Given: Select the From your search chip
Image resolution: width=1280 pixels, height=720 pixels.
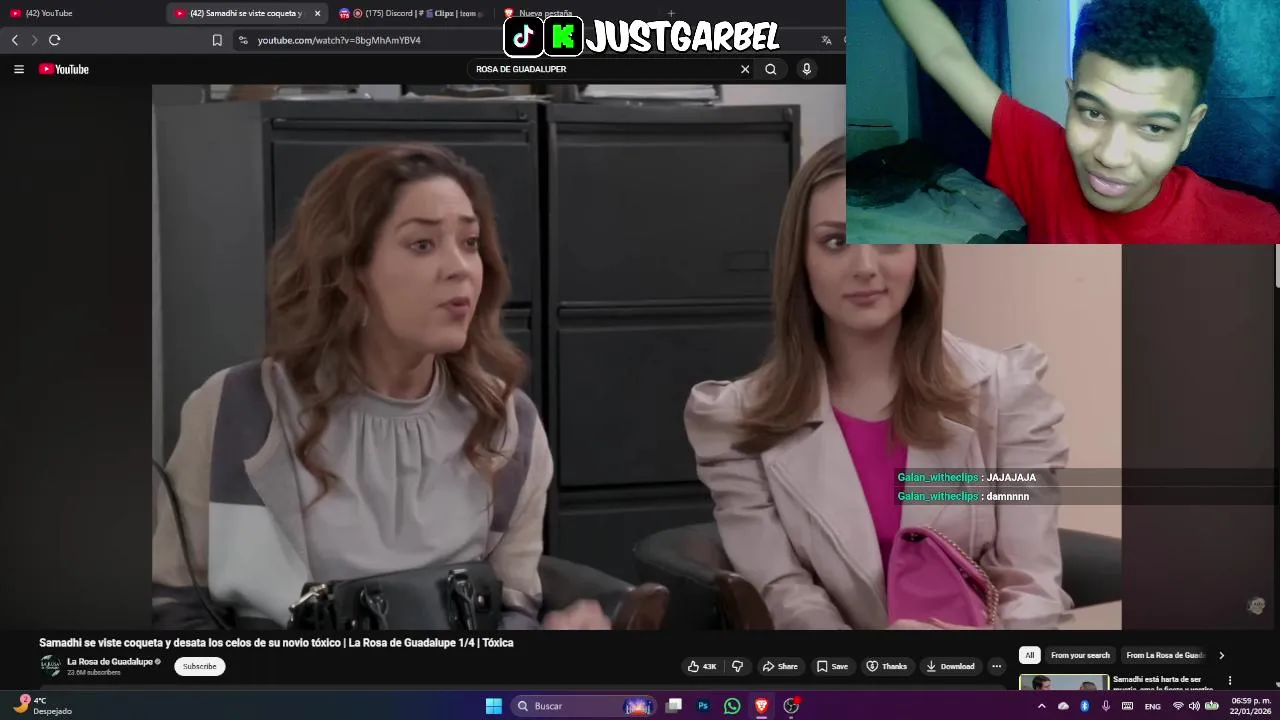Looking at the screenshot, I should [x=1080, y=655].
